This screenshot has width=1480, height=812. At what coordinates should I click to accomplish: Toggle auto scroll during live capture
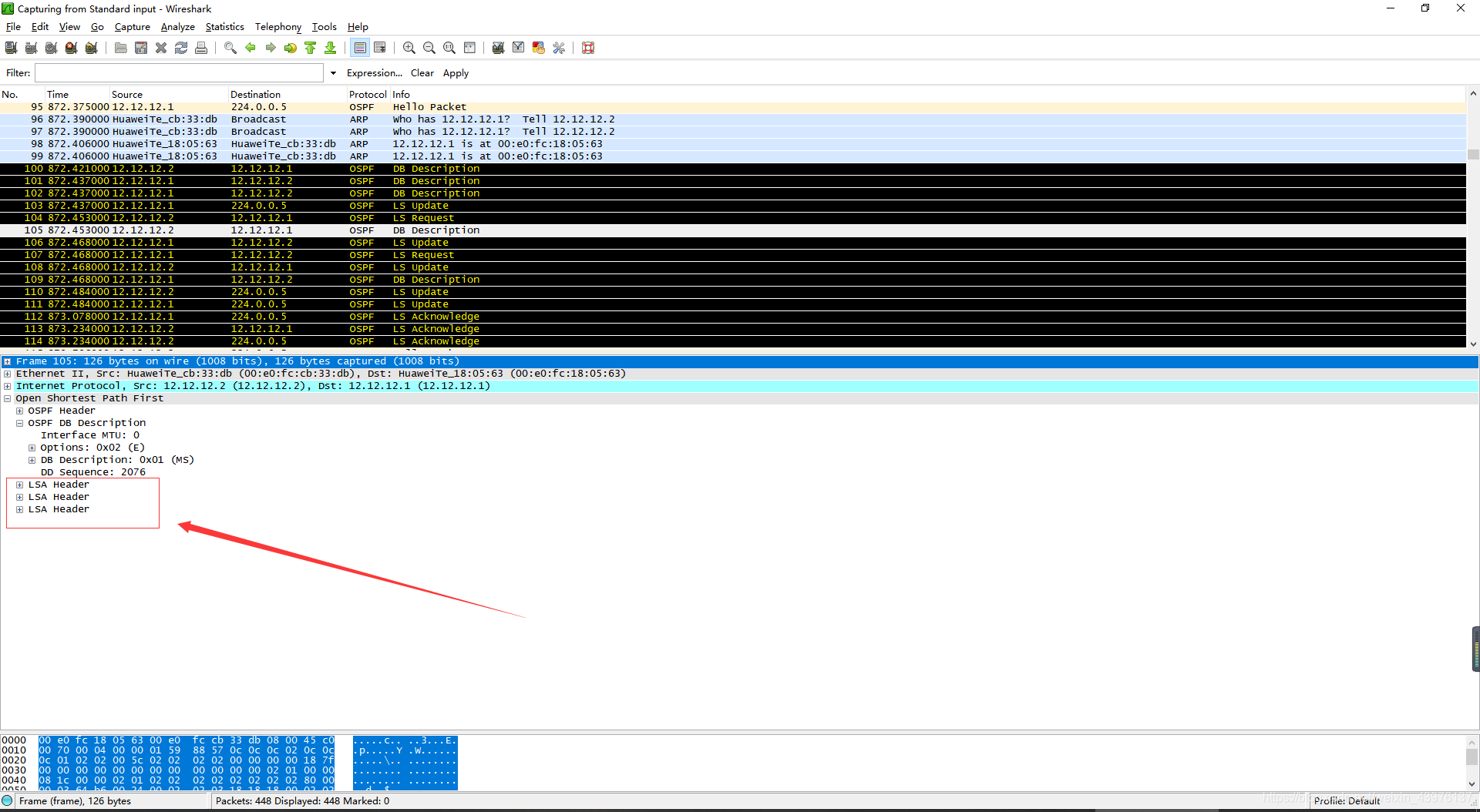[380, 48]
